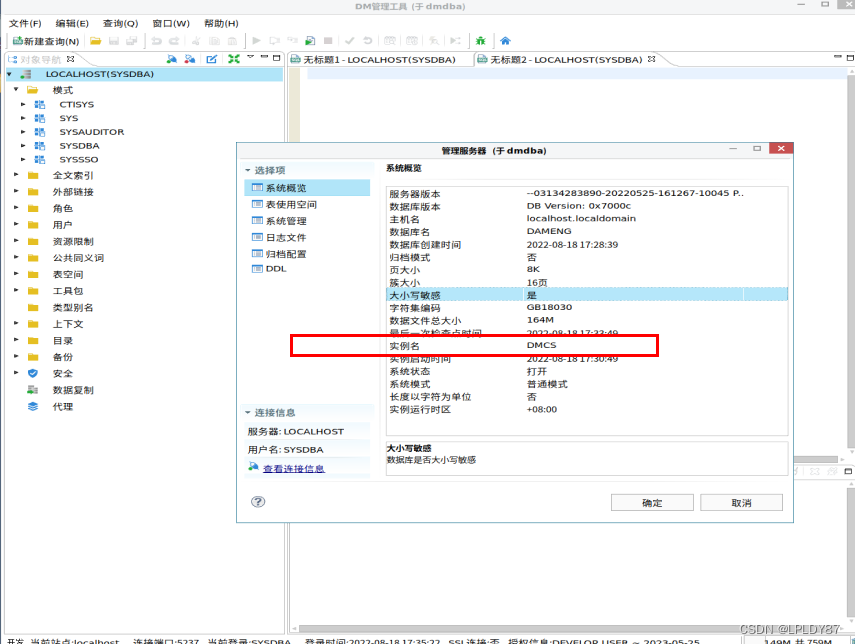Click the 安全 shield icon in tree
This screenshot has width=855, height=644.
pyautogui.click(x=33, y=374)
